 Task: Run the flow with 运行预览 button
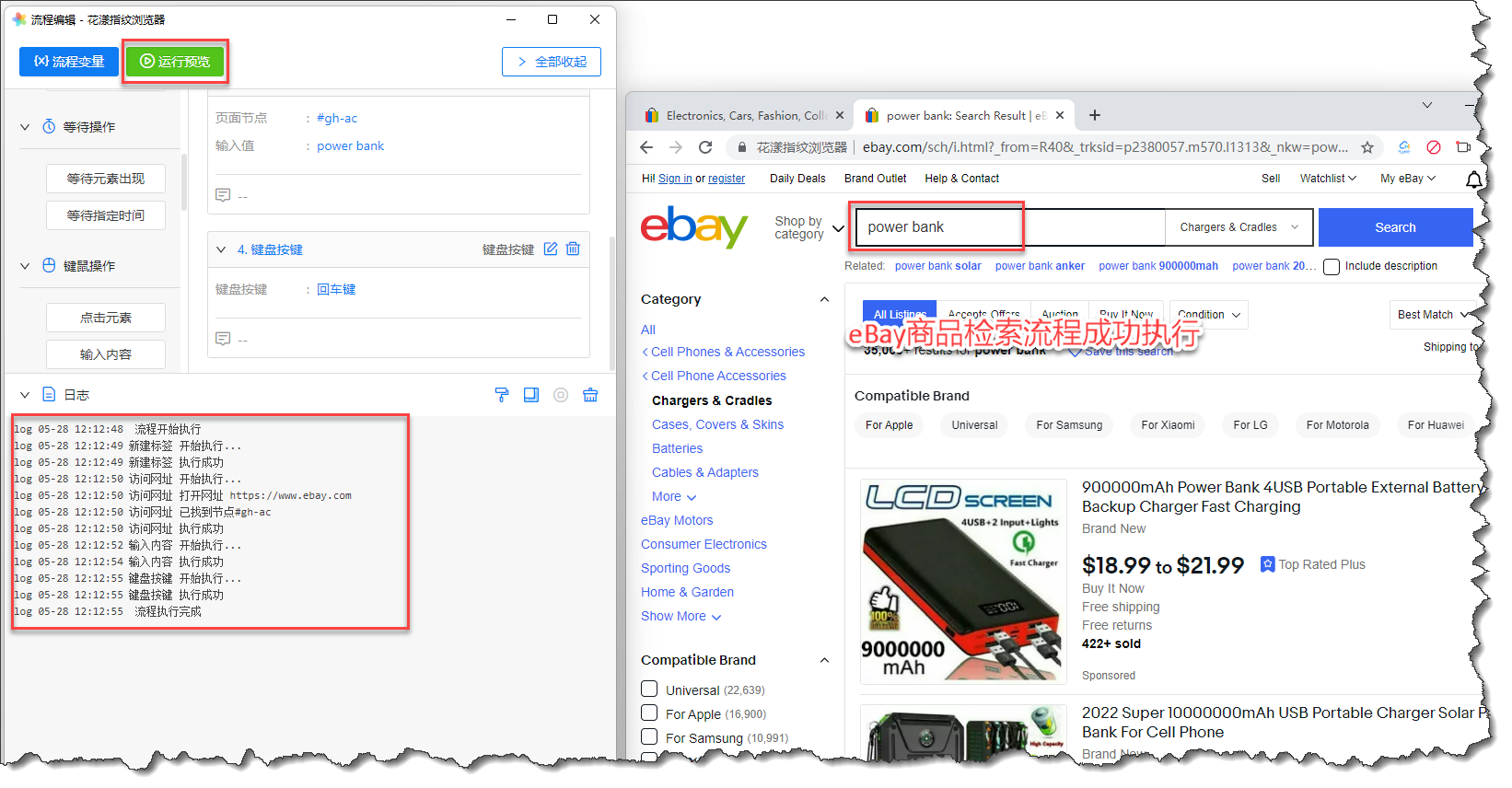click(x=175, y=62)
